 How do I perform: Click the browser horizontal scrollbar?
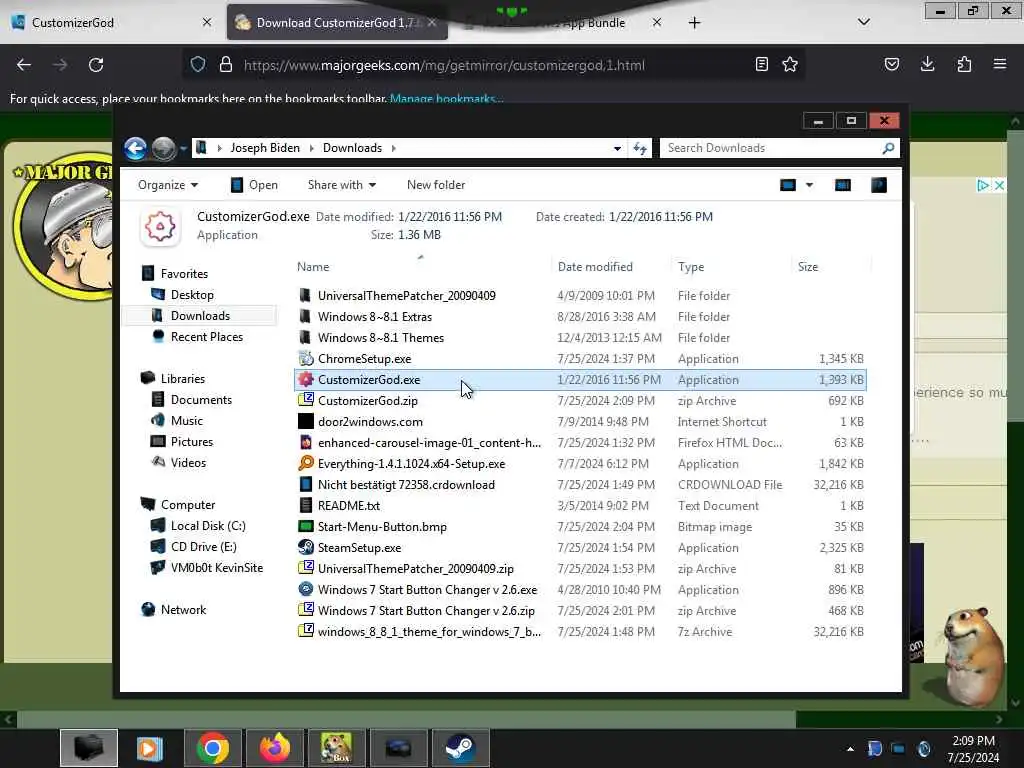click(406, 720)
